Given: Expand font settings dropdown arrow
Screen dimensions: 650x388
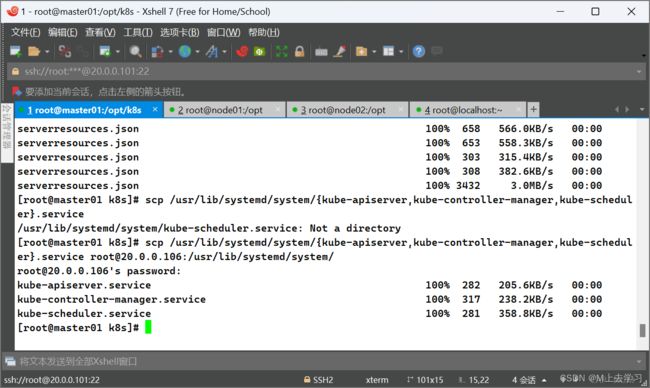Looking at the screenshot, I should point(224,52).
